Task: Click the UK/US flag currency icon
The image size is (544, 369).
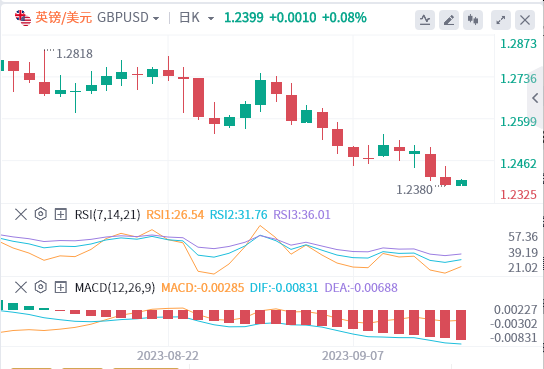Action: point(23,18)
